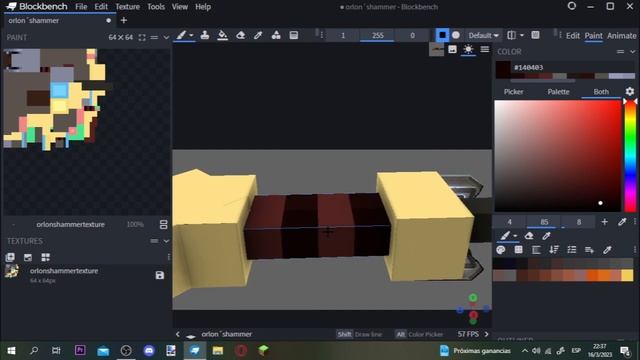The image size is (640, 360).
Task: Switch to Picker color tab
Action: [x=513, y=92]
